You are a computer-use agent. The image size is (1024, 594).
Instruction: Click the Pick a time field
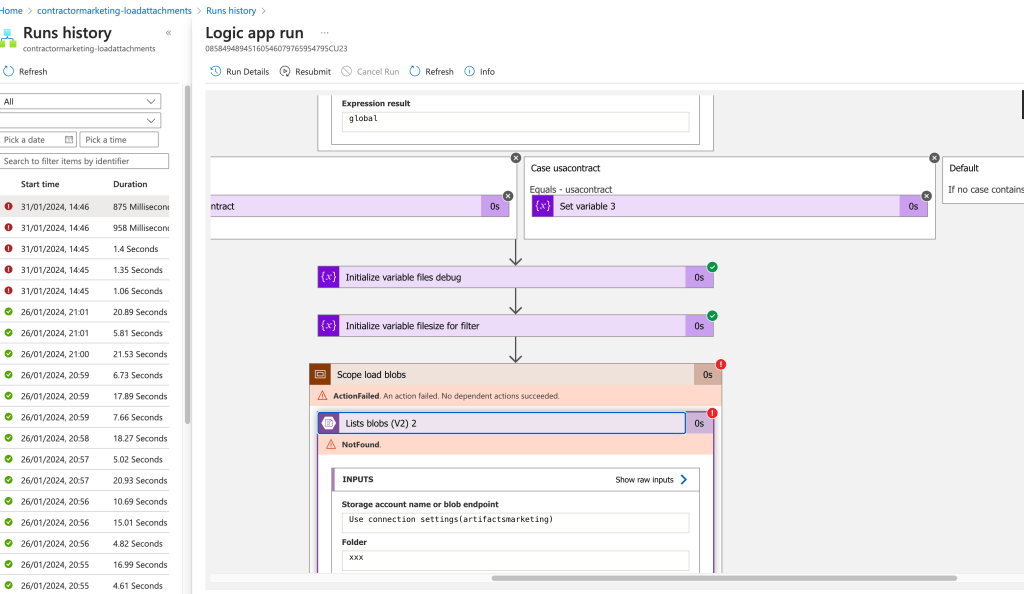click(119, 140)
